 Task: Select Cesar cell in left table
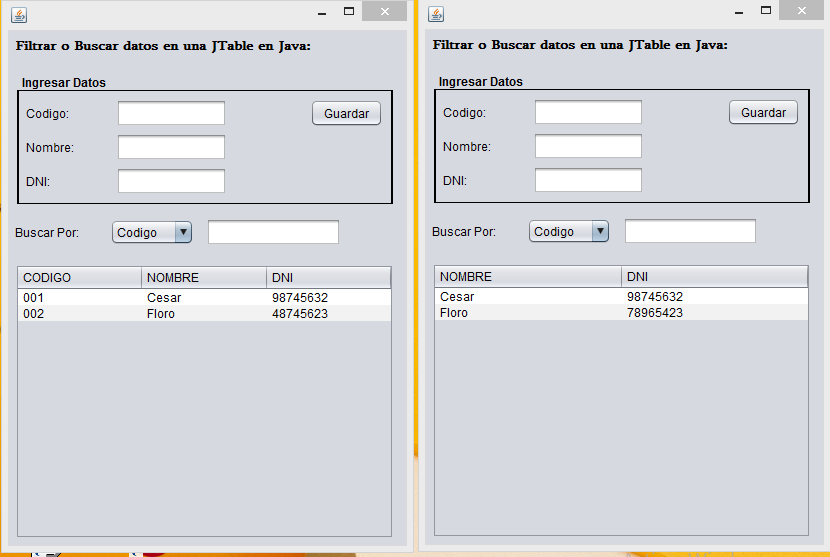pos(204,298)
